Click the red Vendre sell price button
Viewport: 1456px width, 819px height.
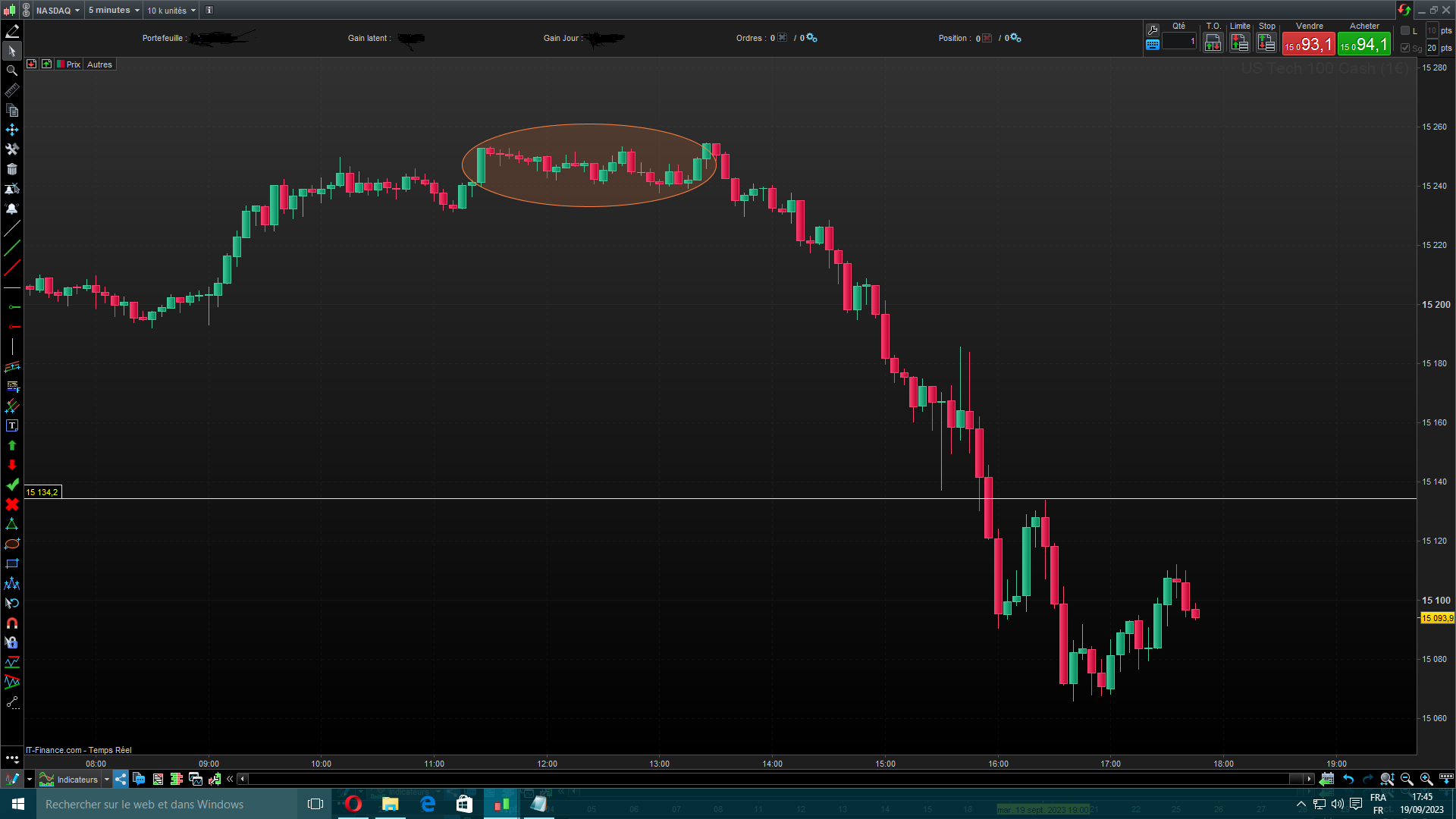[1308, 45]
